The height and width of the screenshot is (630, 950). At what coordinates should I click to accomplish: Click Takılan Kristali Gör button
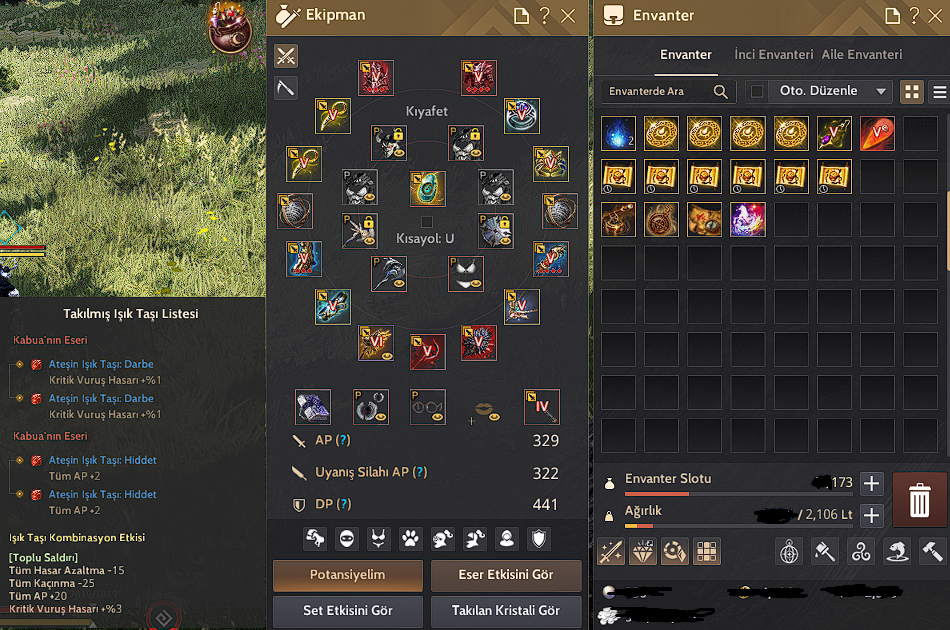(x=506, y=611)
